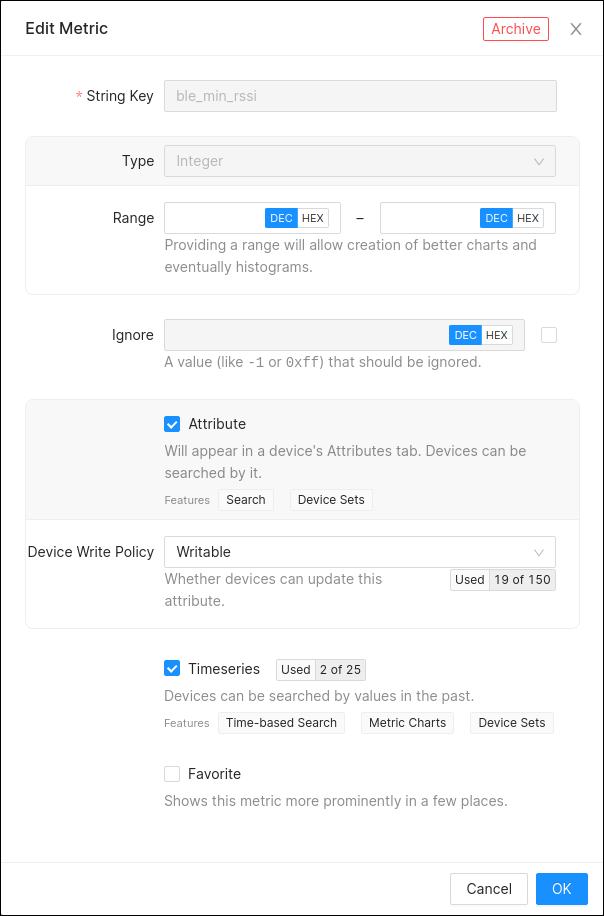
Task: Select DEC for range maximum
Action: (496, 218)
